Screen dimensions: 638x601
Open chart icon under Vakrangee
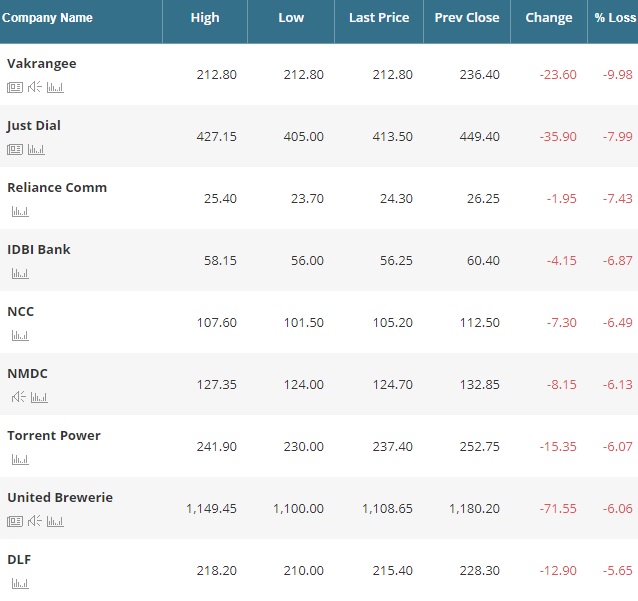55,87
